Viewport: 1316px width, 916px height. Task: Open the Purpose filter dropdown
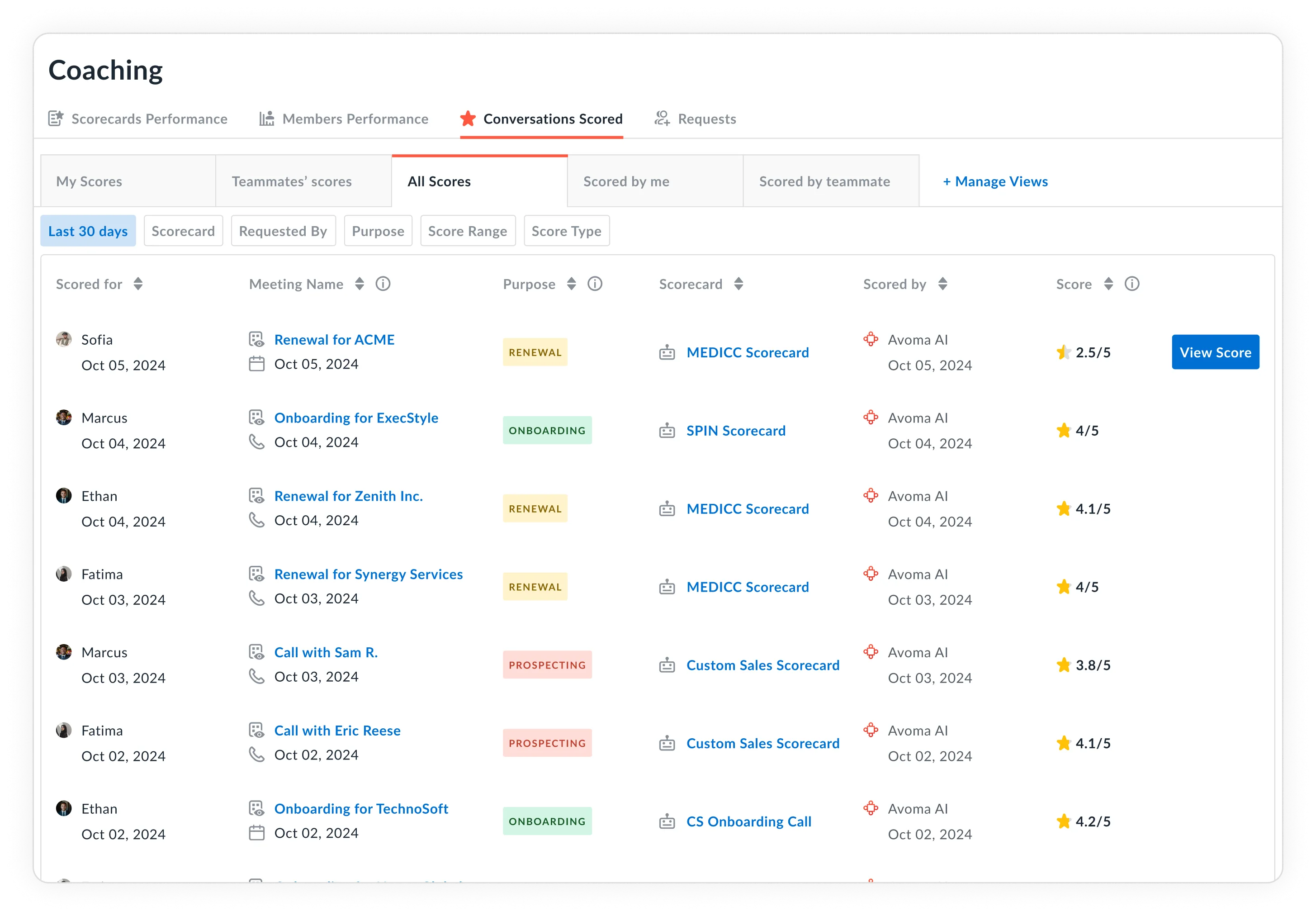378,231
